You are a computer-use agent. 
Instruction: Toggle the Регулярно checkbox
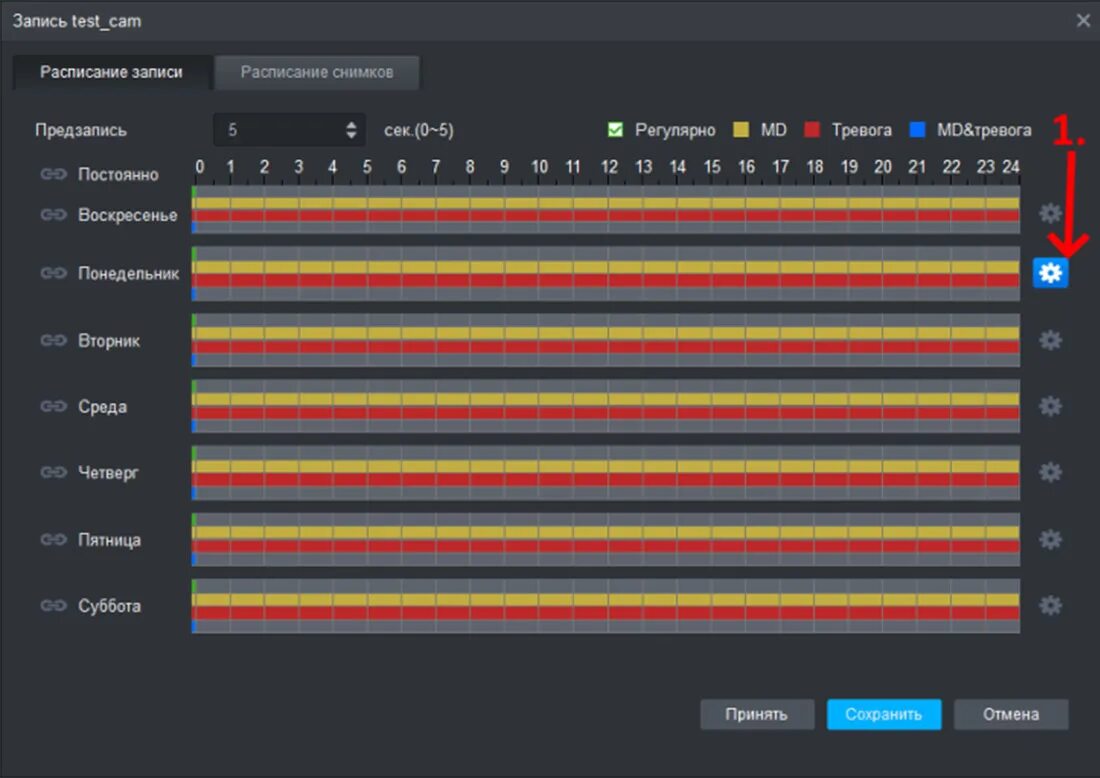tap(615, 130)
